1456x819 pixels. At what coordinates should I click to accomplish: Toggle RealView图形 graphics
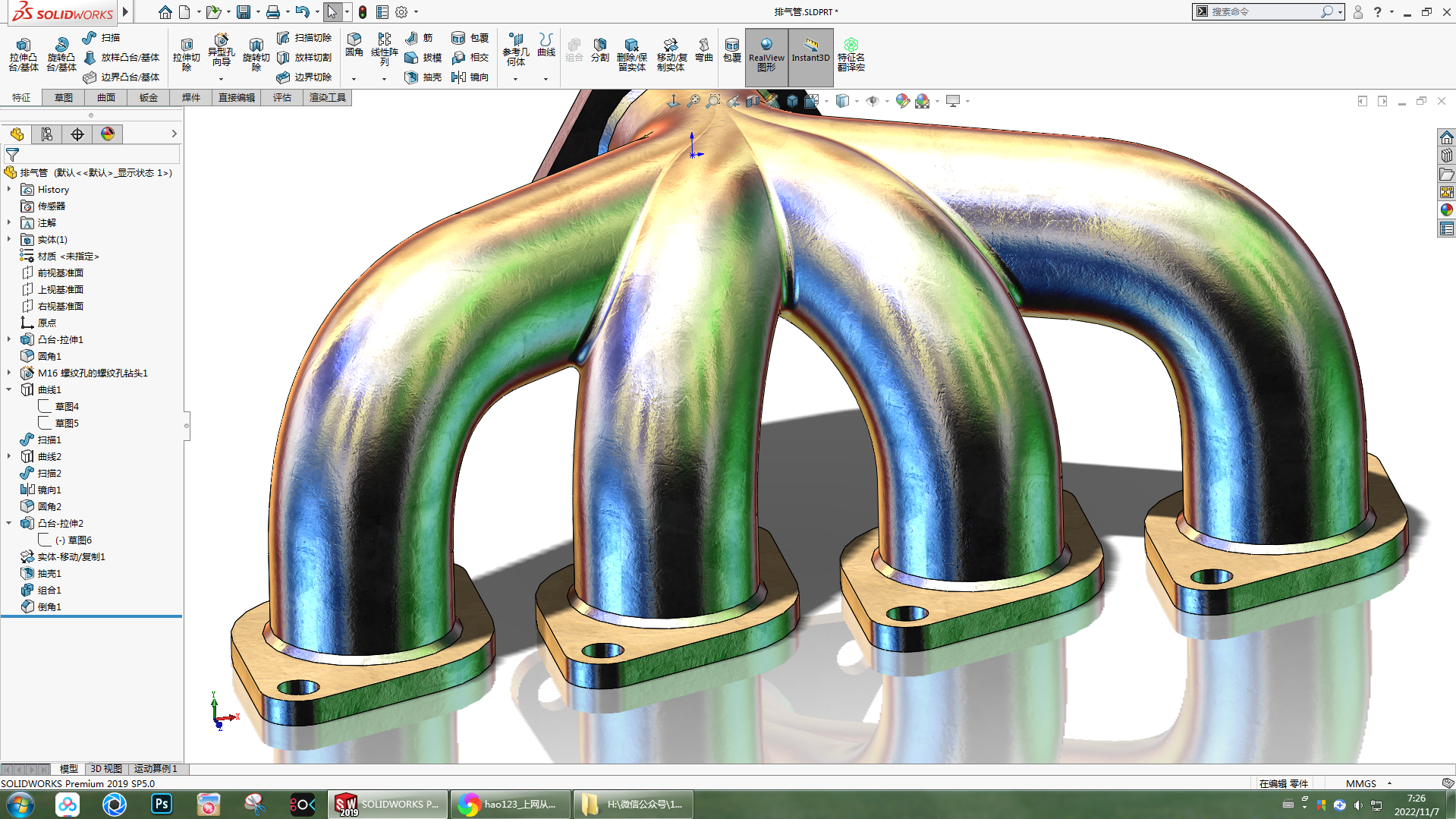point(766,57)
